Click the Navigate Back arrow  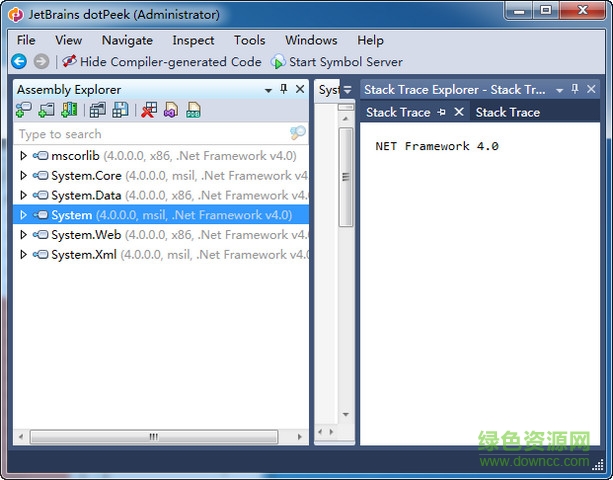19,61
